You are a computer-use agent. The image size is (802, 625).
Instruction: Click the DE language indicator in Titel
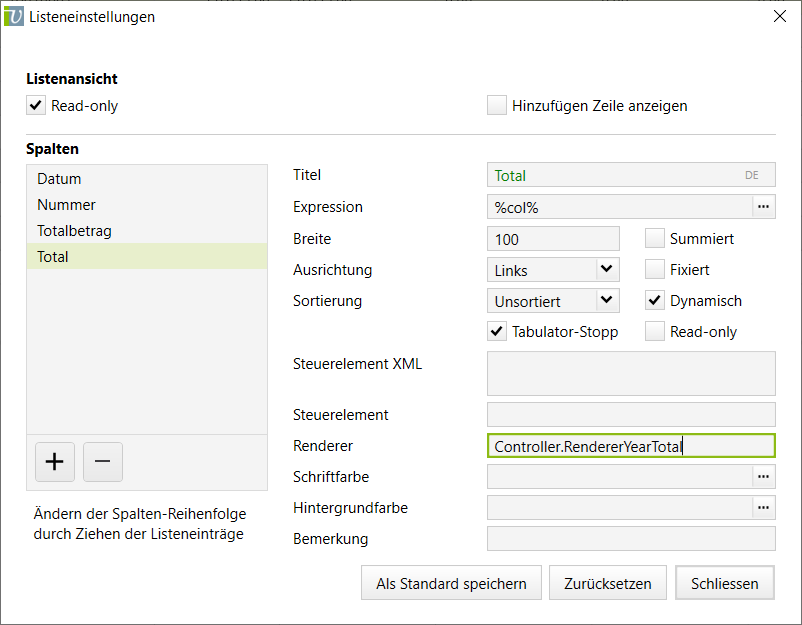click(752, 175)
